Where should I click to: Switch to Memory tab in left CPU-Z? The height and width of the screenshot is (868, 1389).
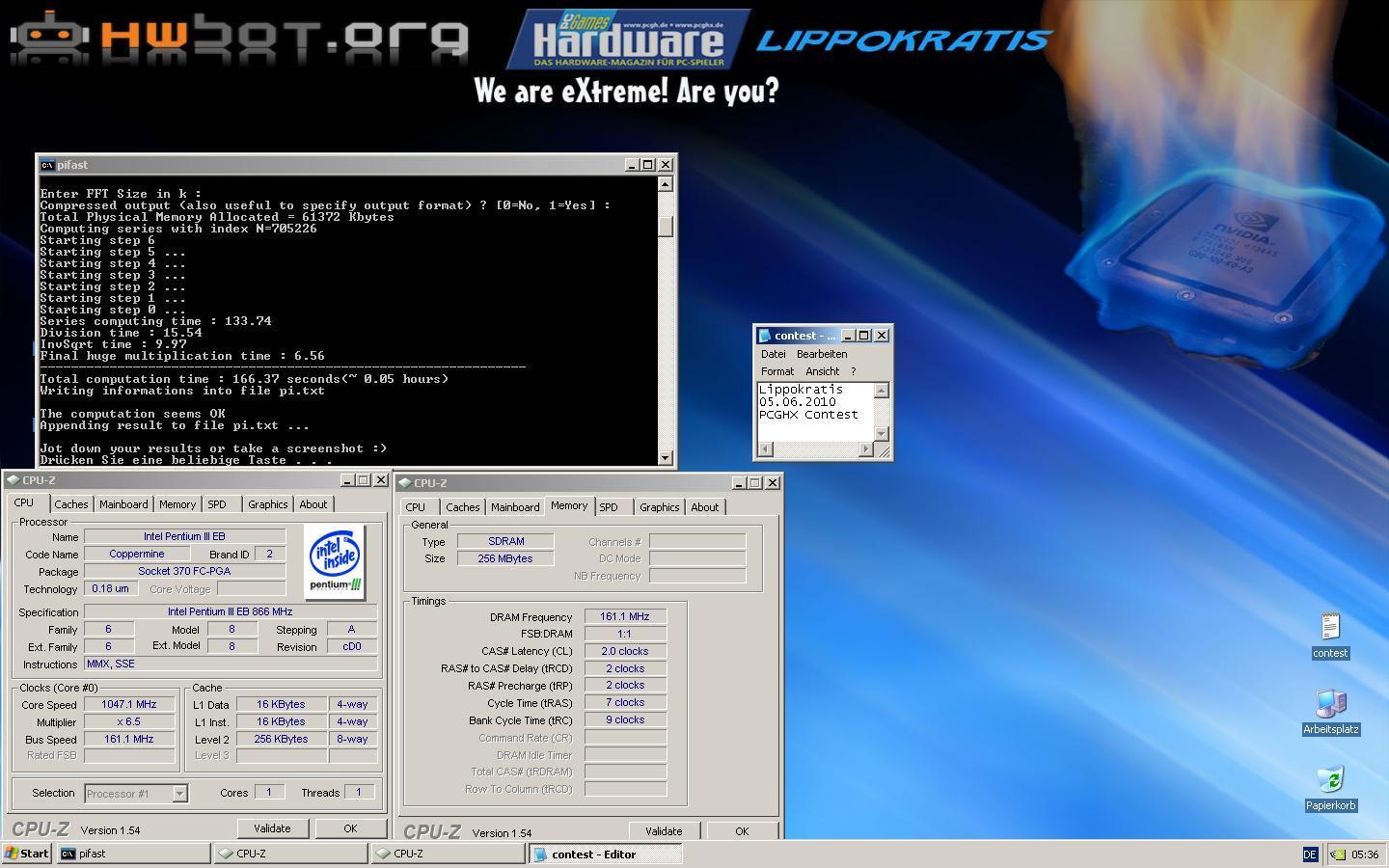coord(177,504)
